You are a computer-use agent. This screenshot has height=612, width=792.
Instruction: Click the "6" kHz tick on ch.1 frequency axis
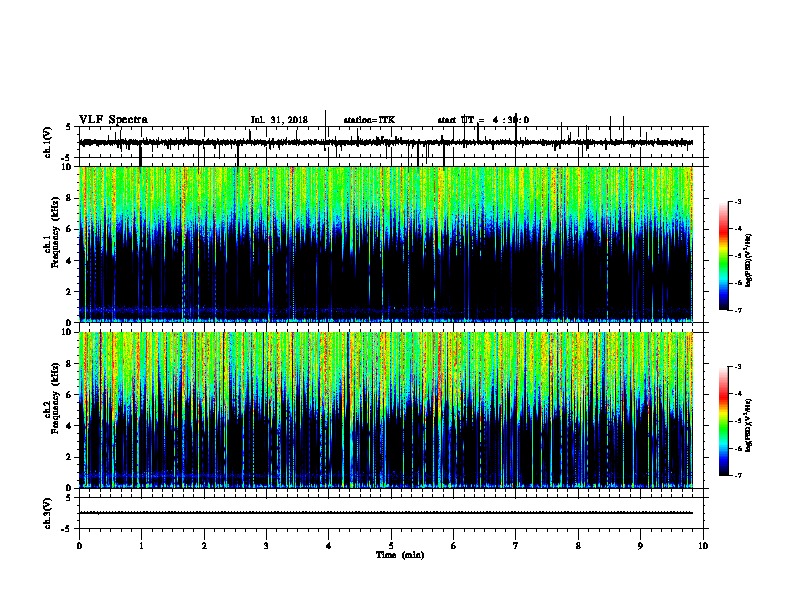pos(70,229)
